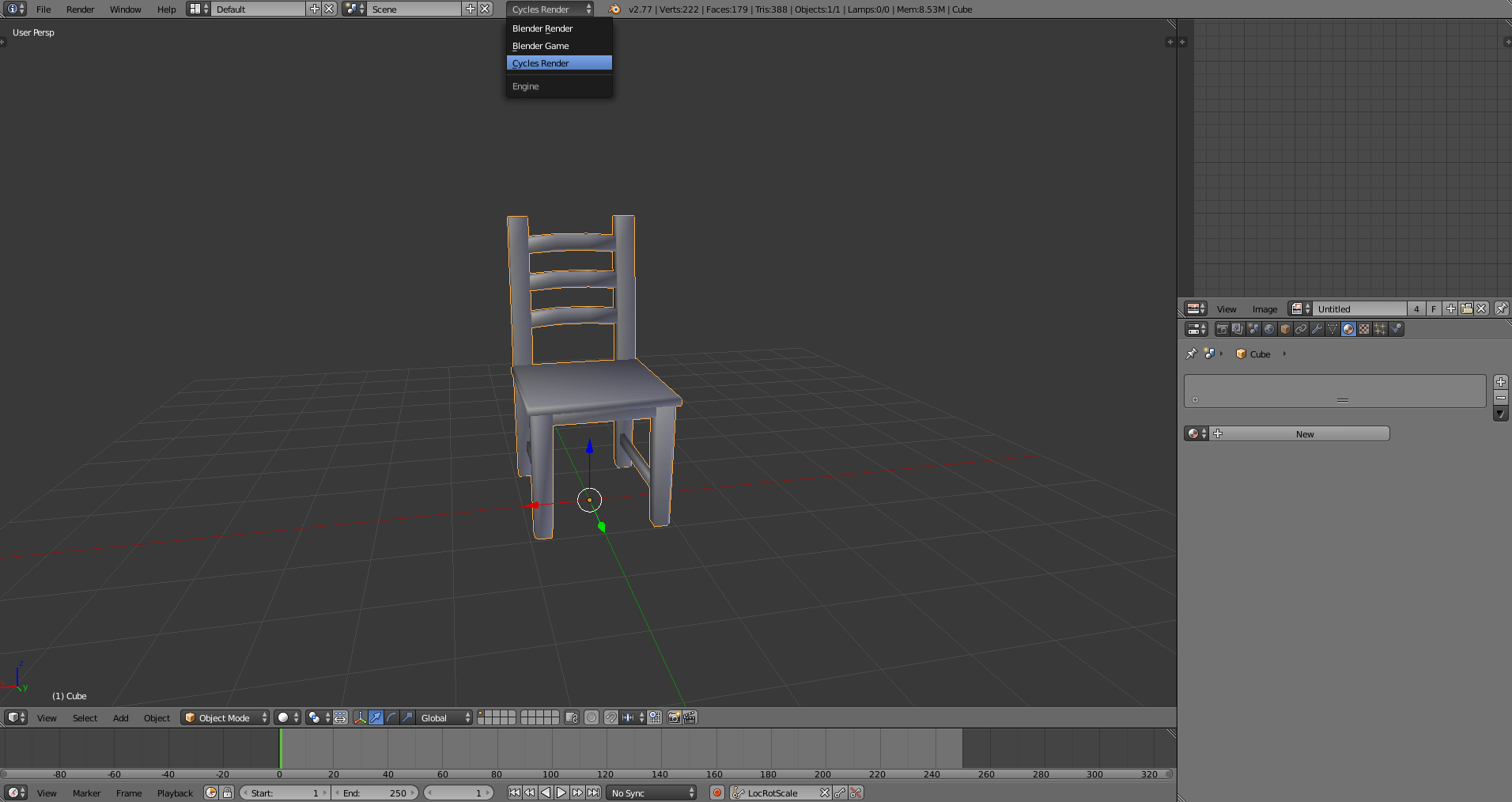Click the Render camera properties tab
The height and width of the screenshot is (802, 1512).
1222,329
